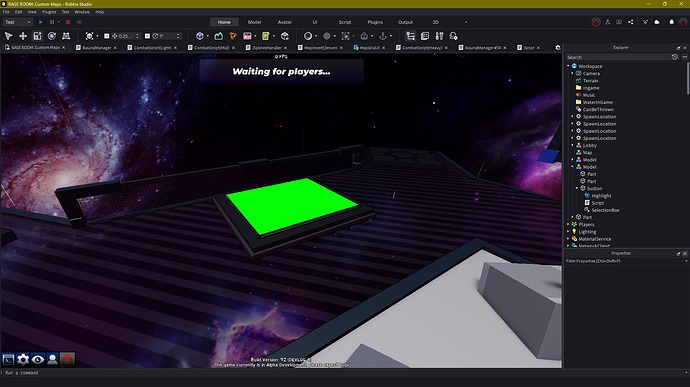Click the in-game red icon button
Image resolution: width=690 pixels, height=387 pixels.
point(67,360)
